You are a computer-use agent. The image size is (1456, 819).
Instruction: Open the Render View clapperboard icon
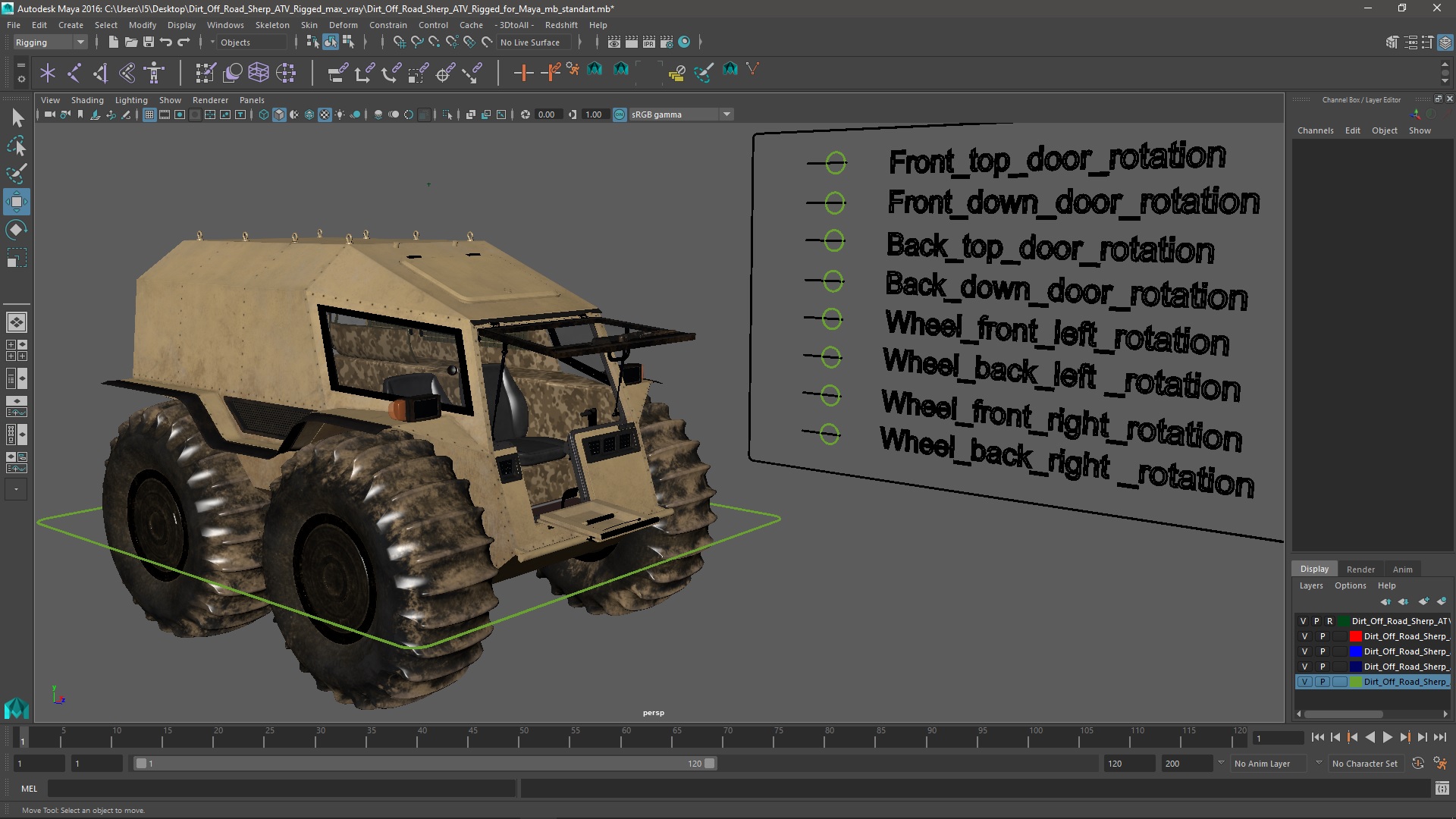click(x=614, y=42)
